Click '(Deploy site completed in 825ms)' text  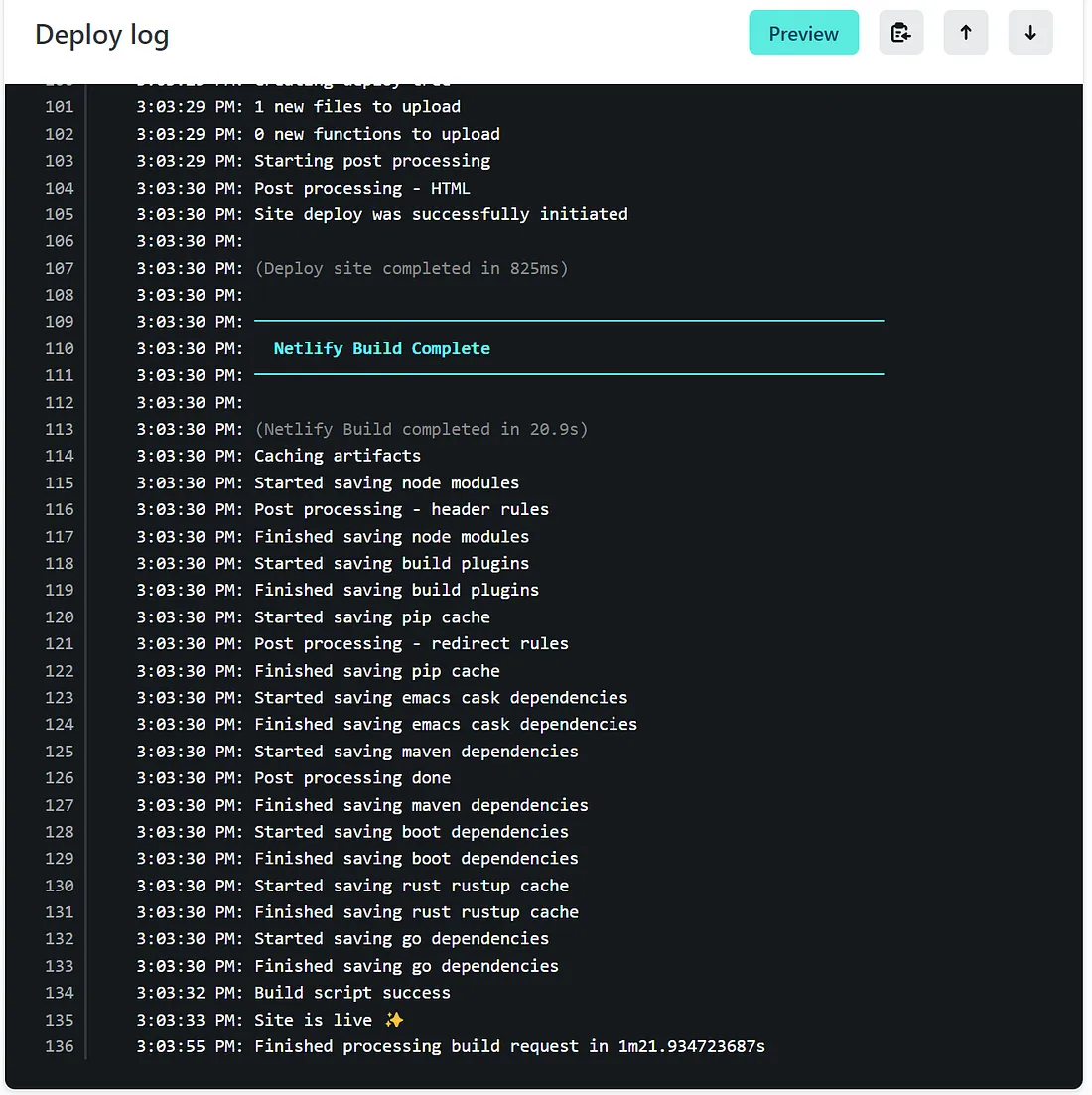pos(411,268)
